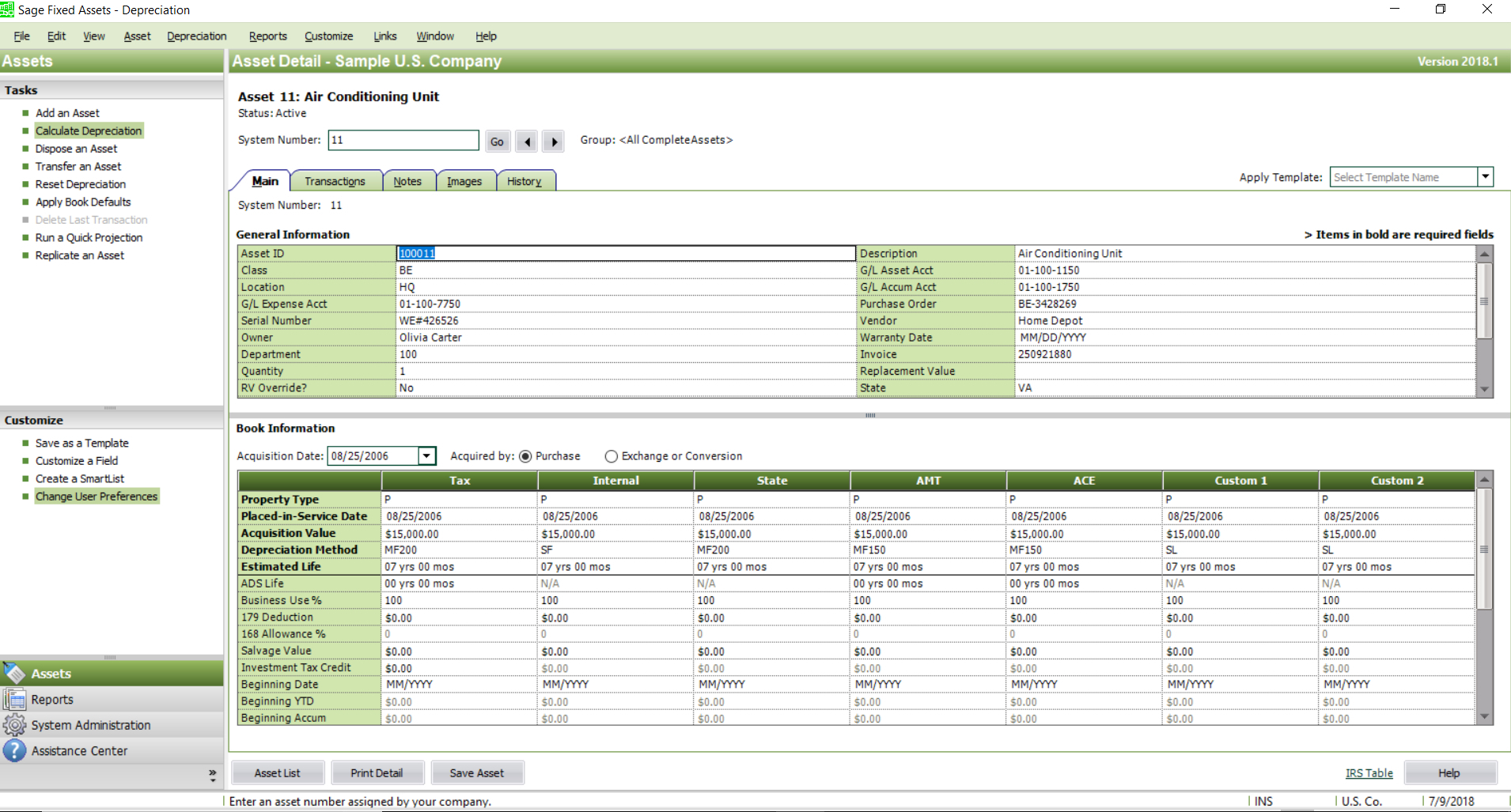Switch to the History tab

coord(524,181)
